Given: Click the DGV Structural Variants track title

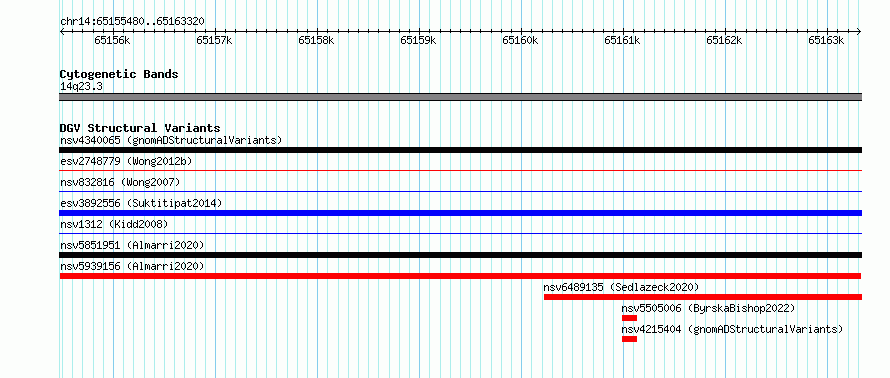Looking at the screenshot, I should [140, 128].
